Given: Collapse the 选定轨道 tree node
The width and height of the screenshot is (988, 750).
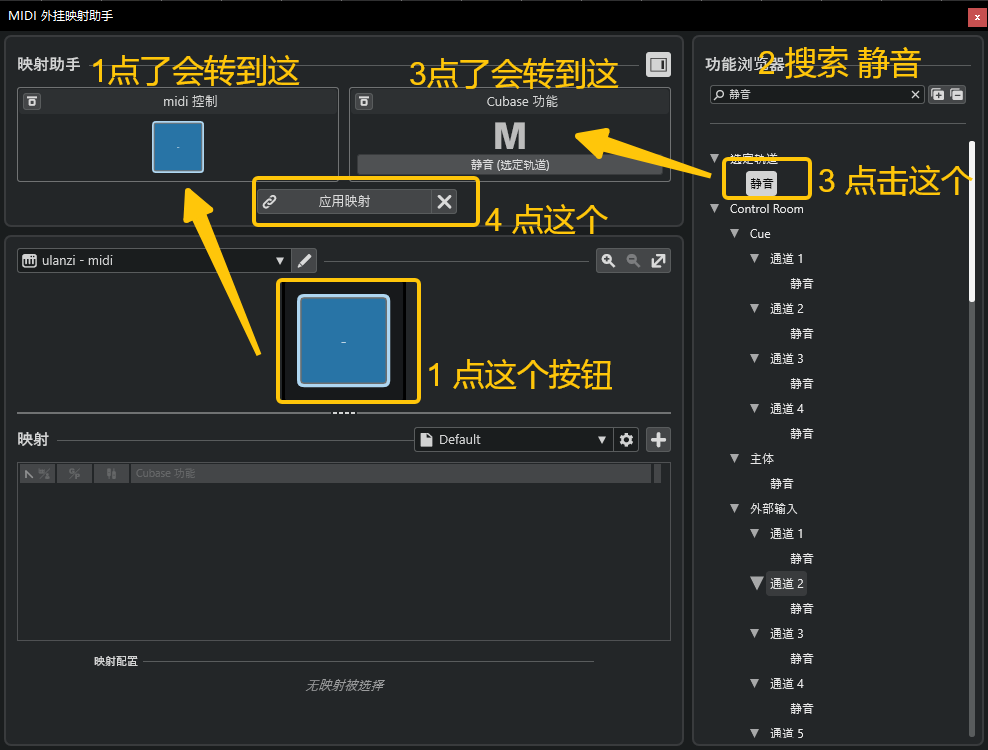Looking at the screenshot, I should (715, 158).
